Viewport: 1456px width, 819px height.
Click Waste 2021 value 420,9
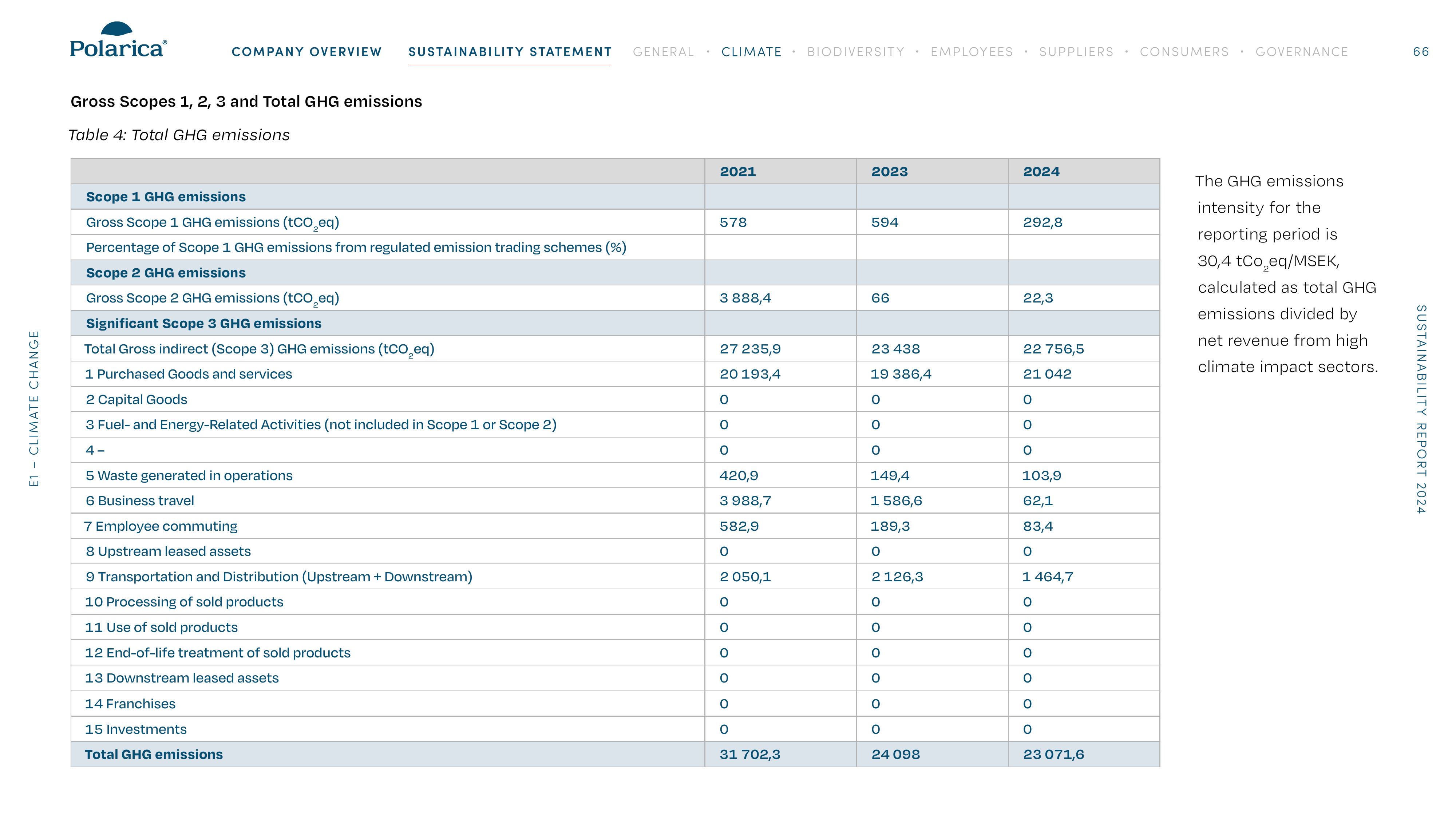739,475
